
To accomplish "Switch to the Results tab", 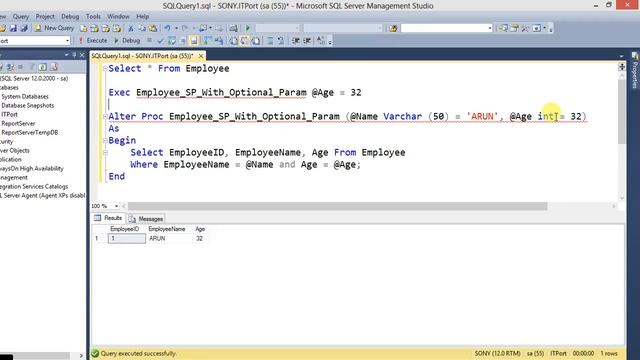I will tap(108, 218).
